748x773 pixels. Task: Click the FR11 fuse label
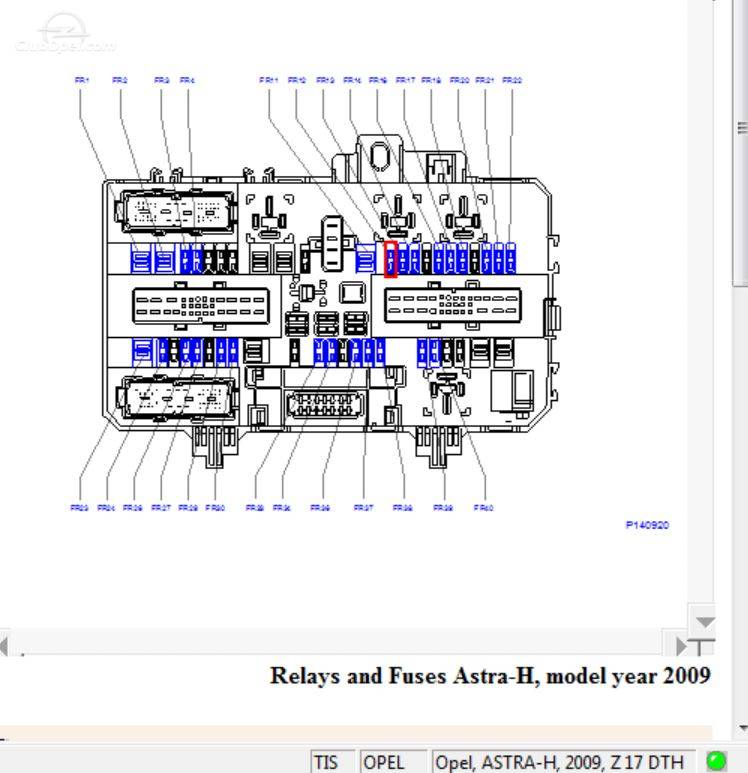(x=269, y=80)
